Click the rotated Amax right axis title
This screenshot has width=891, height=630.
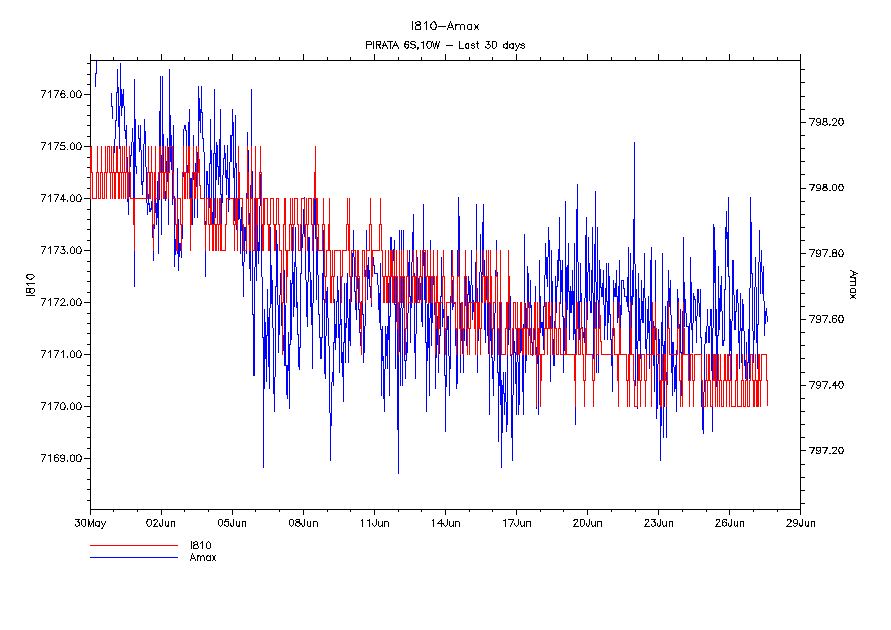[853, 283]
